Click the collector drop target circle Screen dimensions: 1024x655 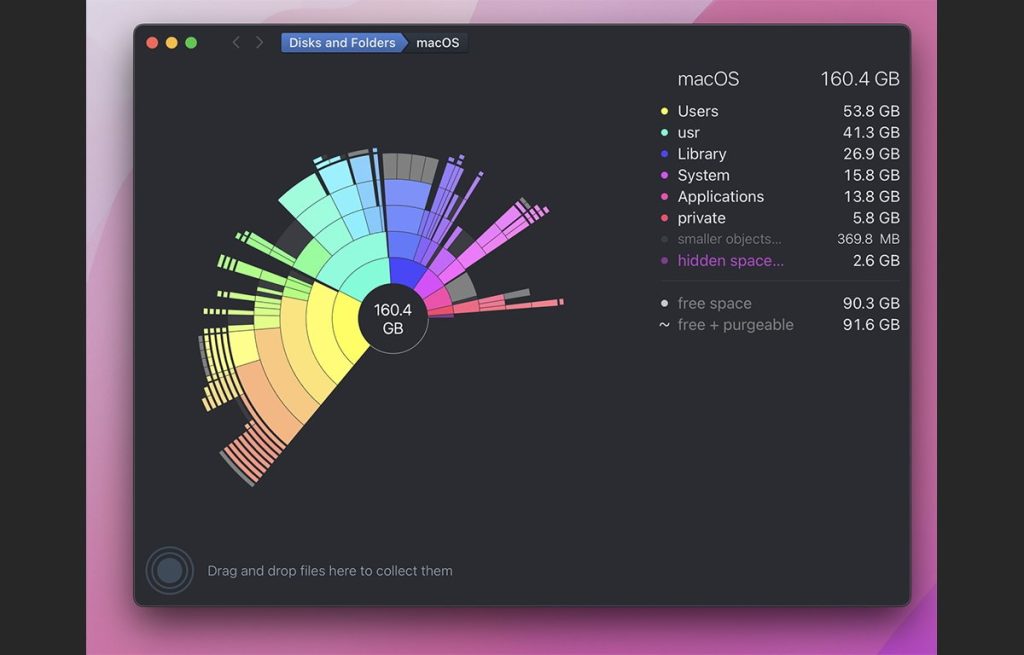coord(170,571)
